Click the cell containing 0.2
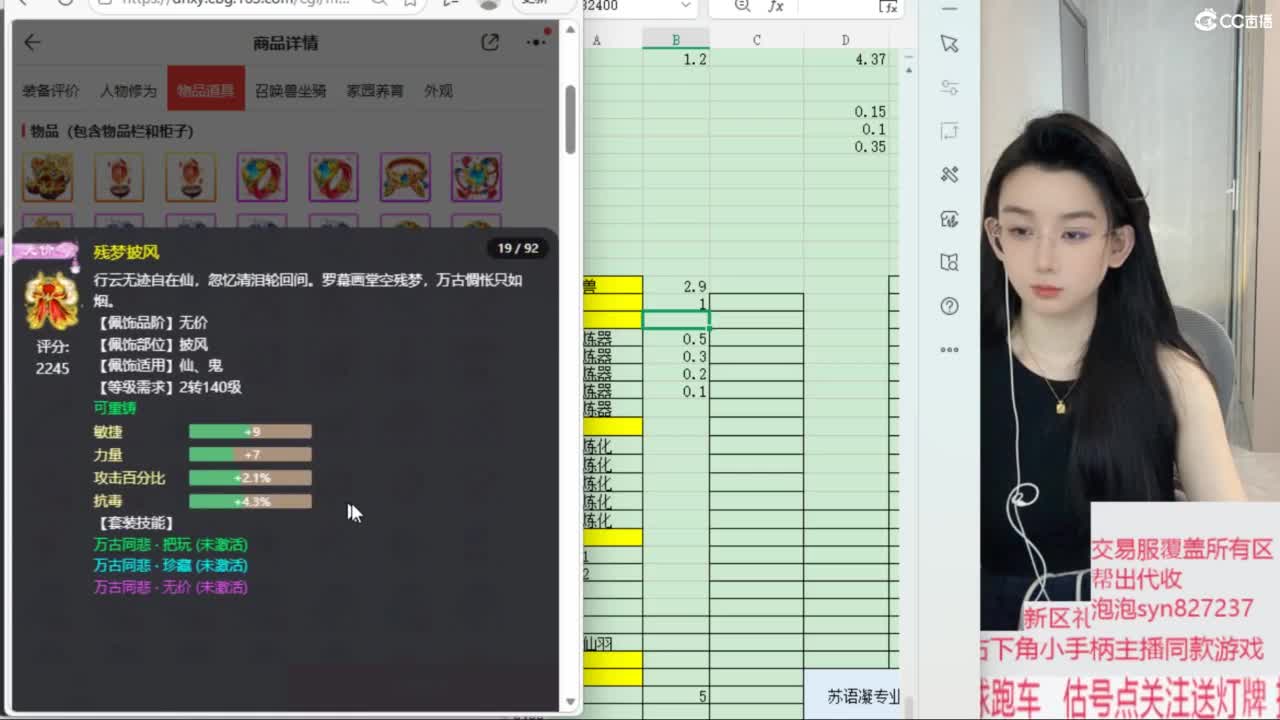This screenshot has width=1280, height=720. point(676,374)
